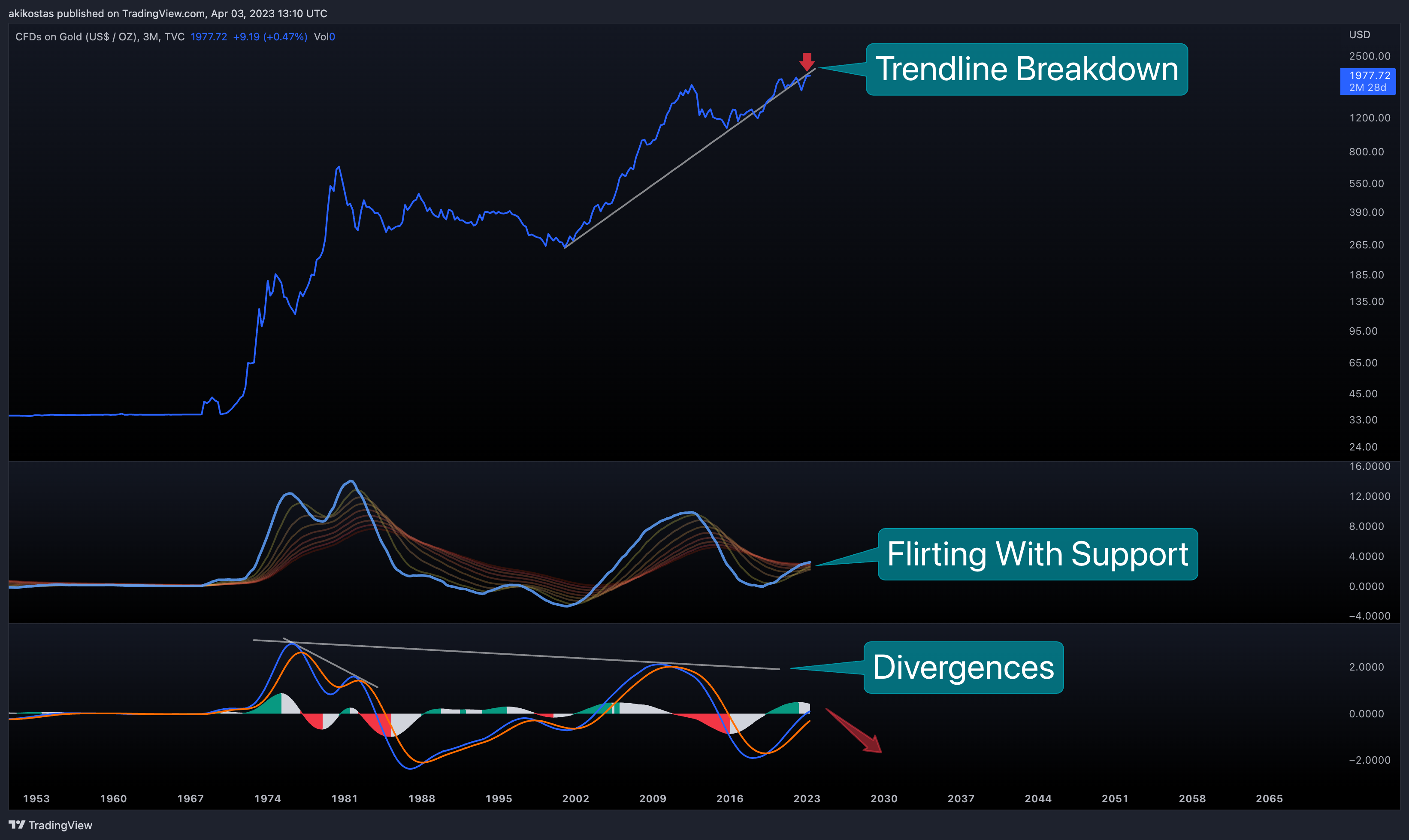This screenshot has width=1409, height=840.
Task: Click the 'Divergences' callout label
Action: [964, 667]
